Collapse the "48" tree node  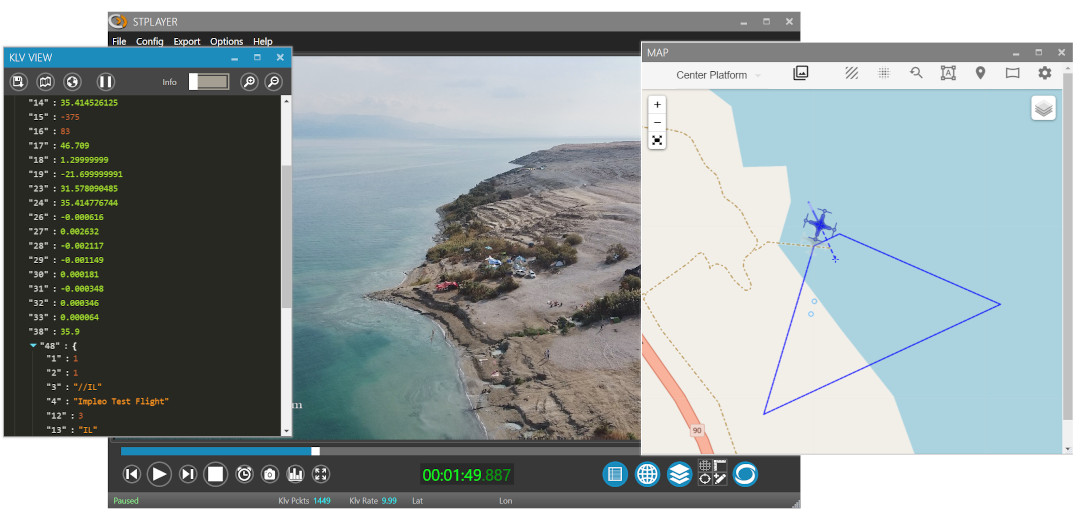click(33, 345)
